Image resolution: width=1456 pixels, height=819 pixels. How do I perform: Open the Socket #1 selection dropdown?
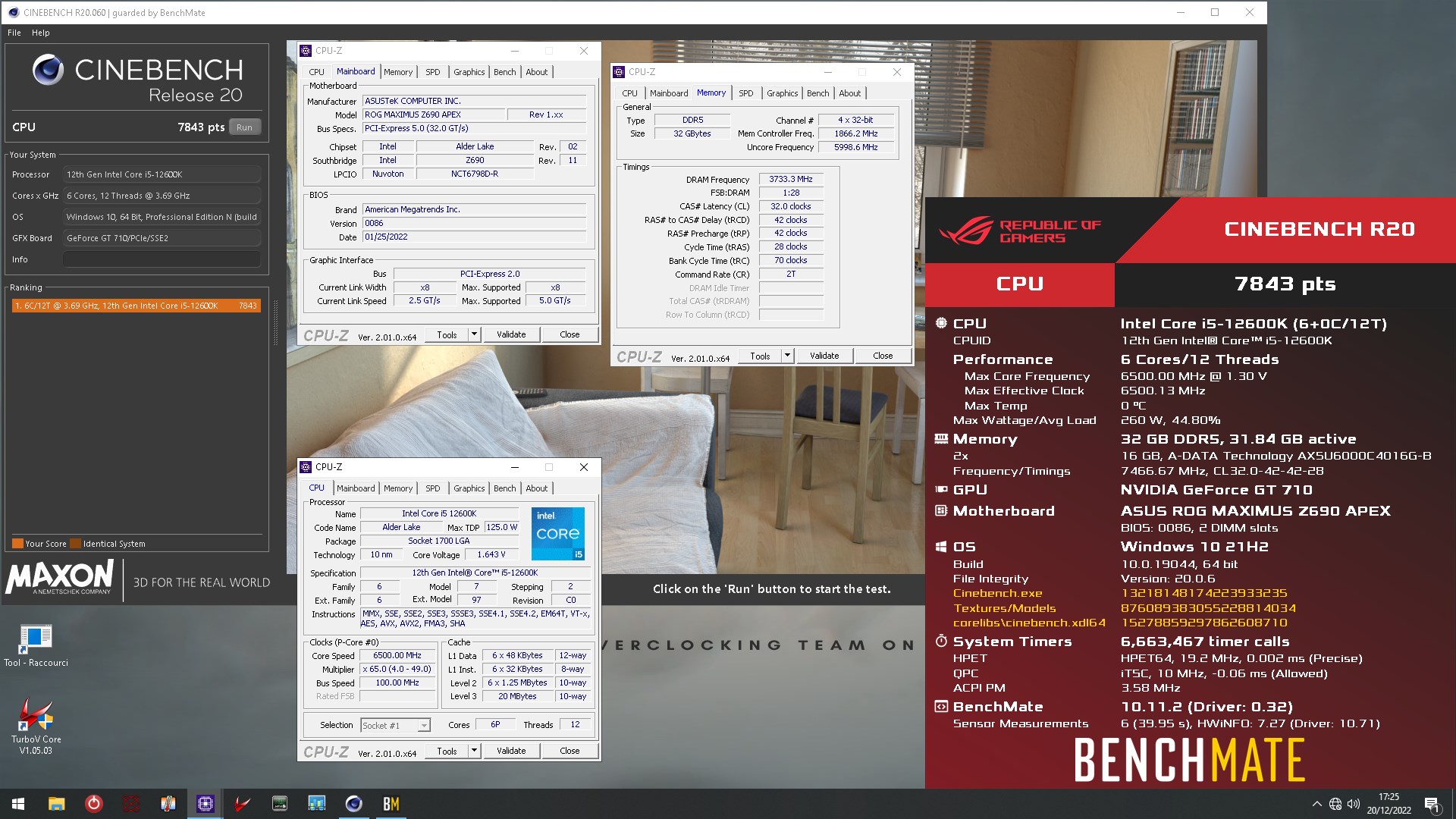click(x=396, y=726)
